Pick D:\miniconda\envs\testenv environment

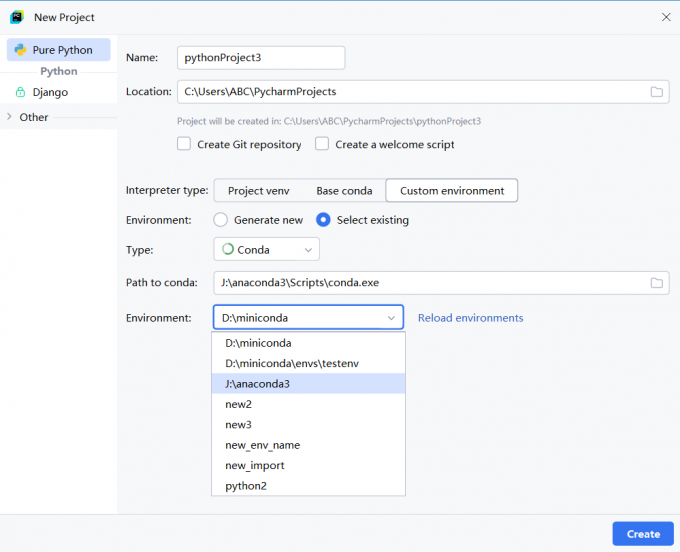click(x=308, y=363)
